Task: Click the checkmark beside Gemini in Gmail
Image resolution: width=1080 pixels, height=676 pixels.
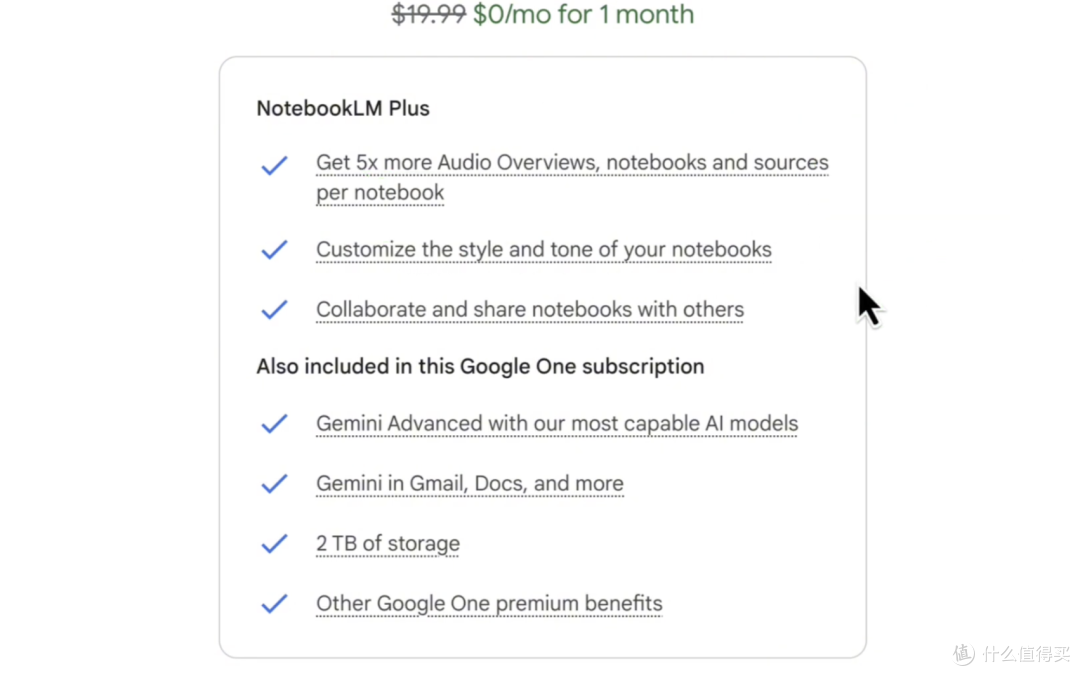Action: click(x=273, y=483)
